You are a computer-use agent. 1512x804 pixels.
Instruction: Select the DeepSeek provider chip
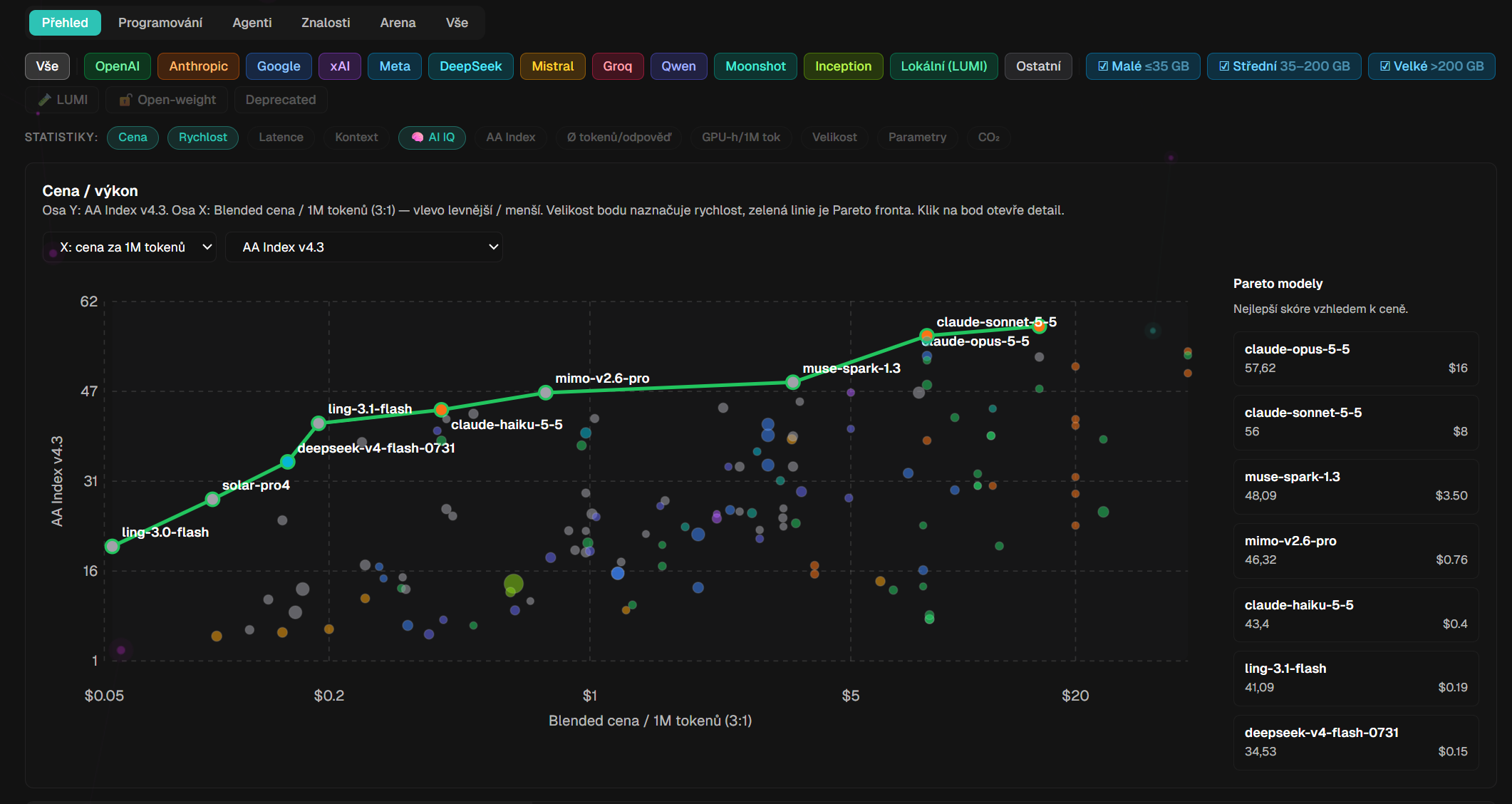coord(470,66)
